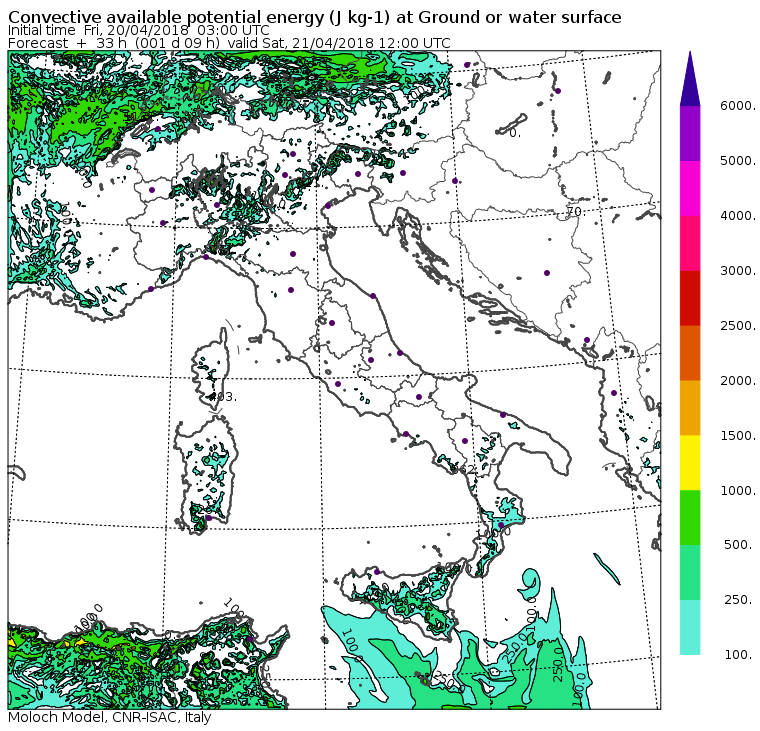The image size is (760, 731).
Task: Click the '0.' minimum value label
Action: [515, 133]
